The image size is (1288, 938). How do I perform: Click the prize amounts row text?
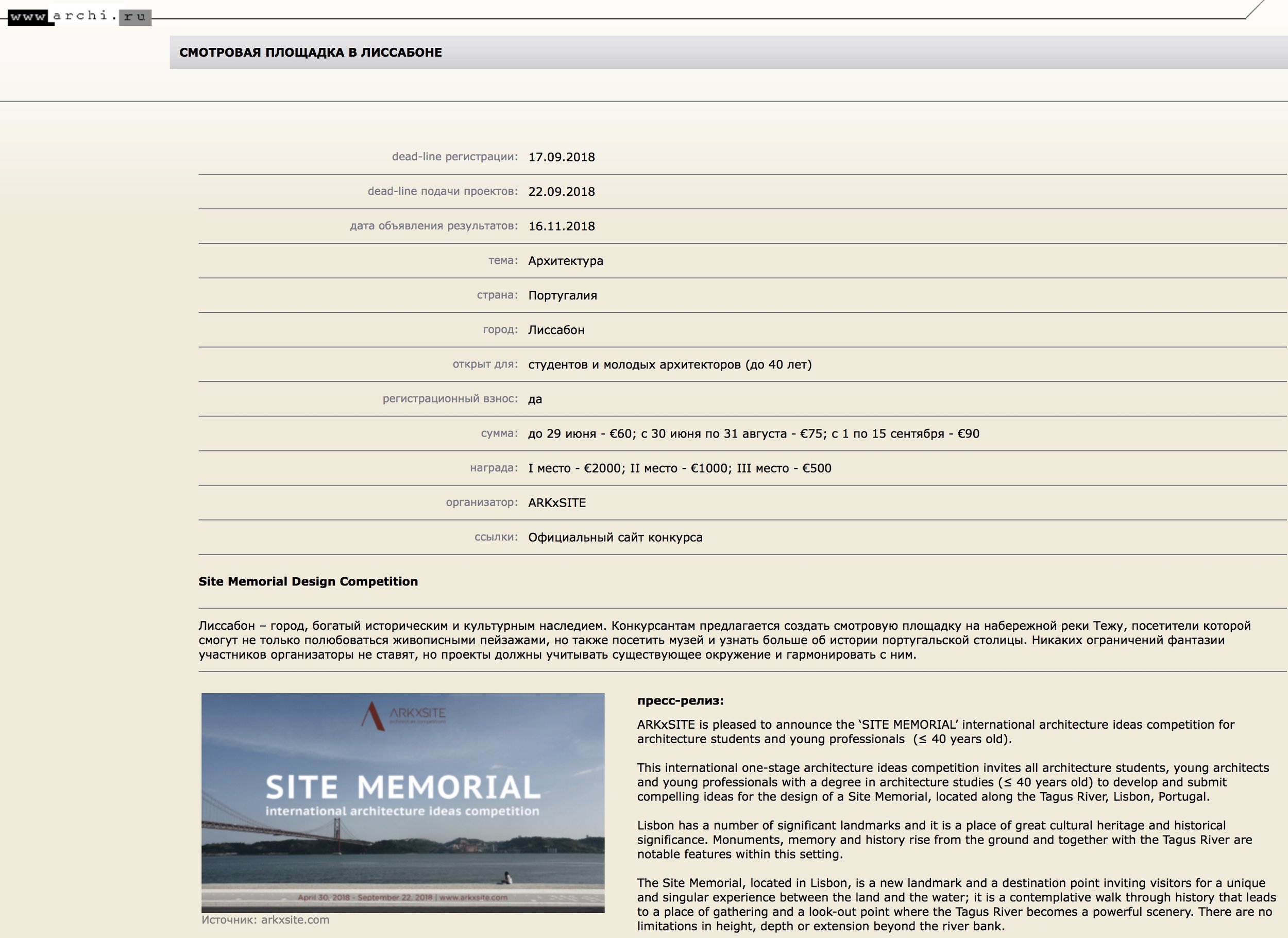click(x=679, y=468)
